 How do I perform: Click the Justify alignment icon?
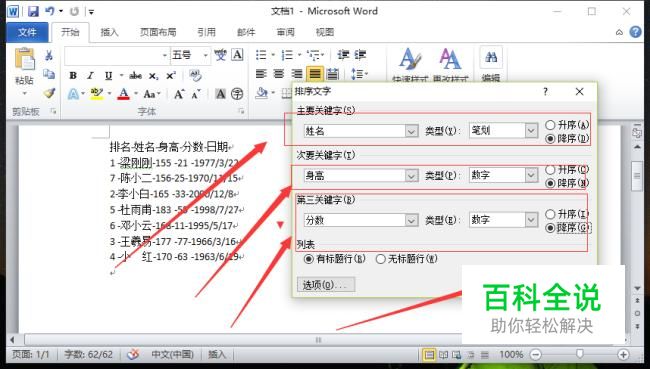pyautogui.click(x=315, y=74)
